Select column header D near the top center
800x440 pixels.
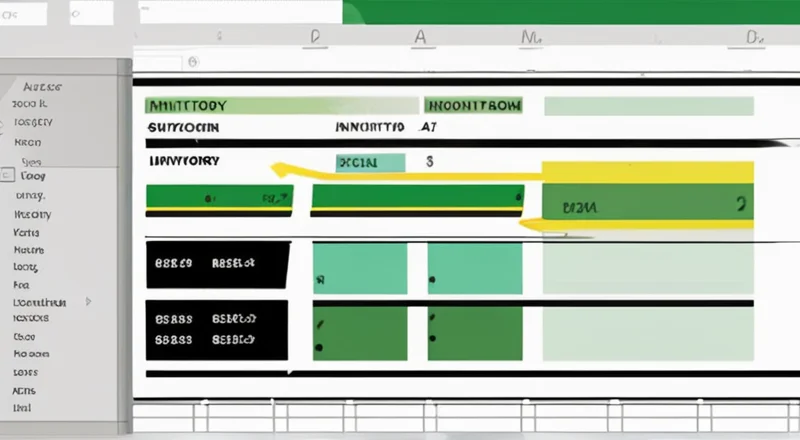coord(315,36)
